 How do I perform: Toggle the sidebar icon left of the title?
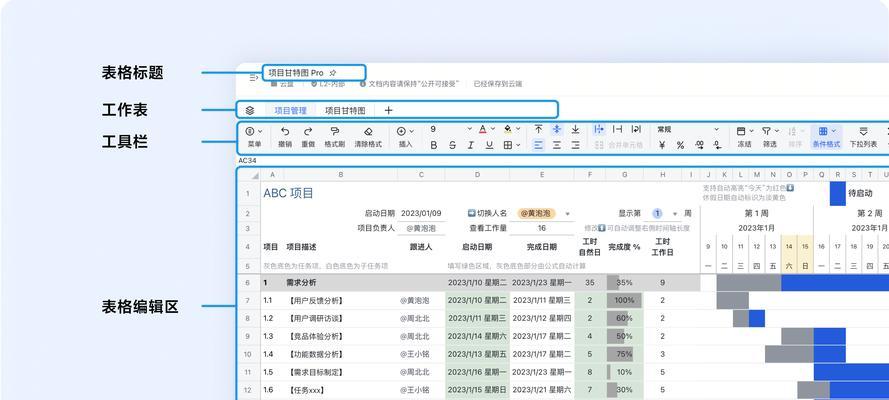(x=254, y=78)
